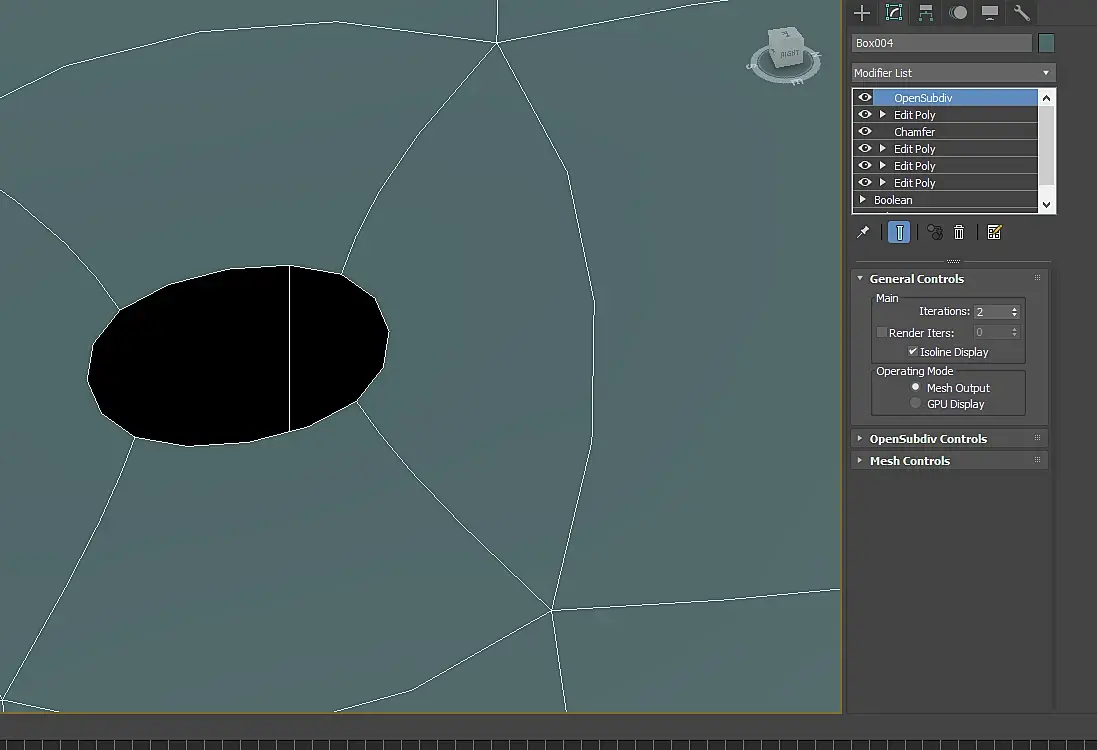Toggle Show End Result button
This screenshot has height=750, width=1097.
pos(899,232)
